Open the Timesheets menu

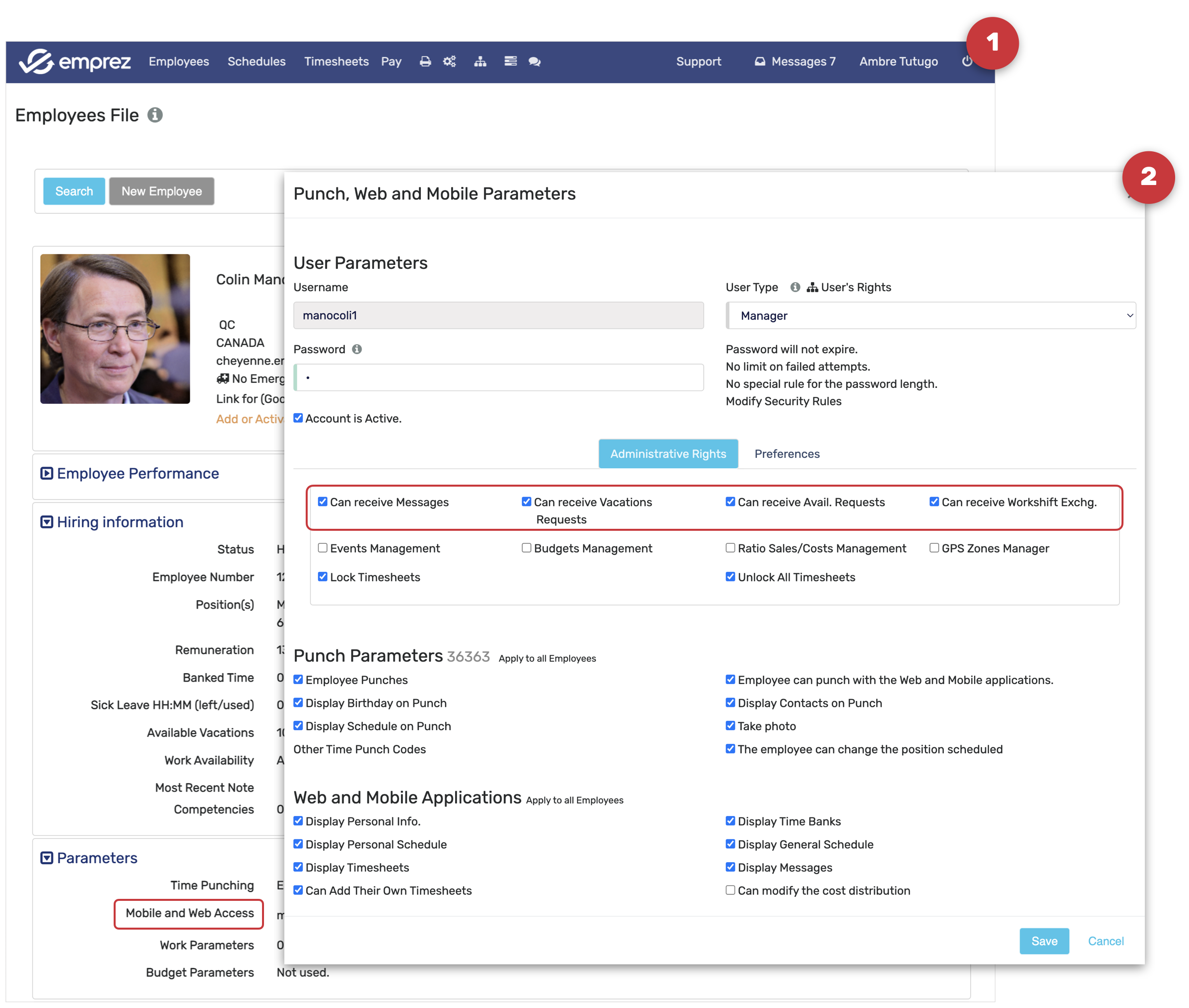pos(336,61)
